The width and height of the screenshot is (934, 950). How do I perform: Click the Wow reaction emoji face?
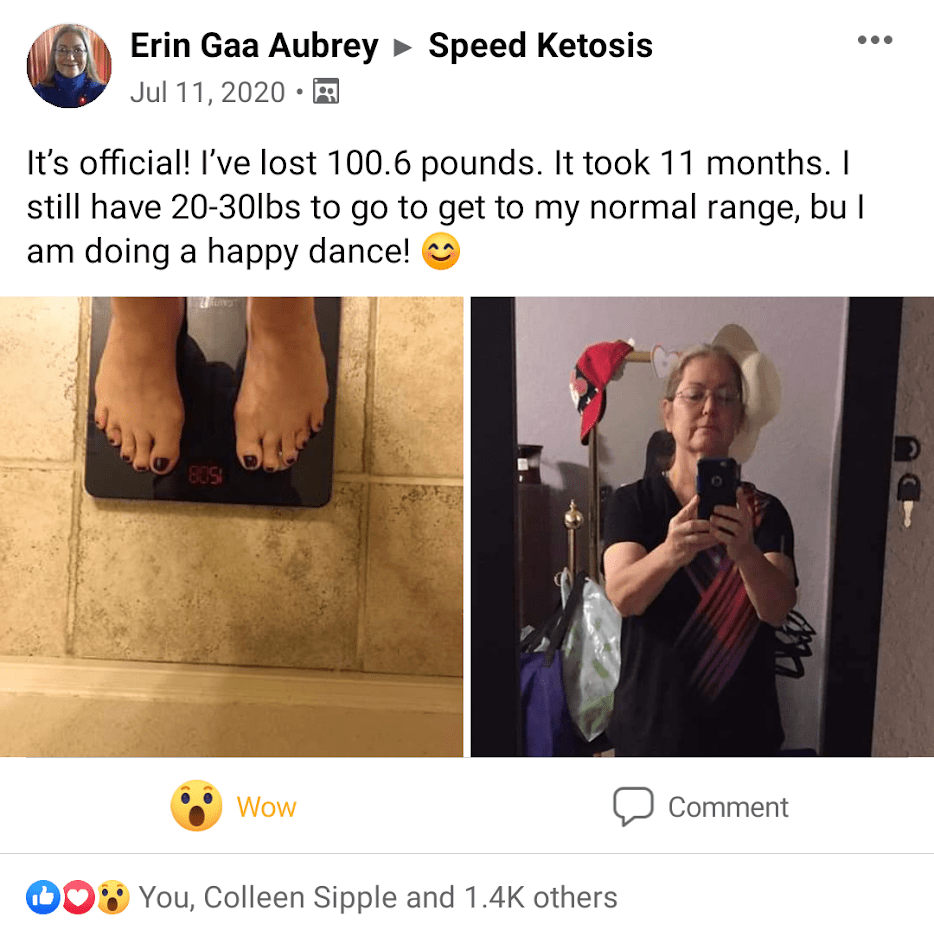[x=196, y=805]
